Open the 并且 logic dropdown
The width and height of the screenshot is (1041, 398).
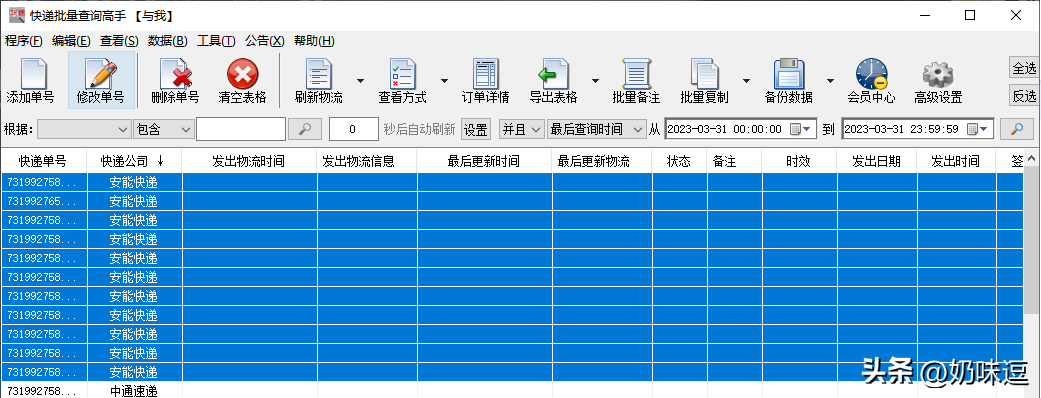[522, 129]
